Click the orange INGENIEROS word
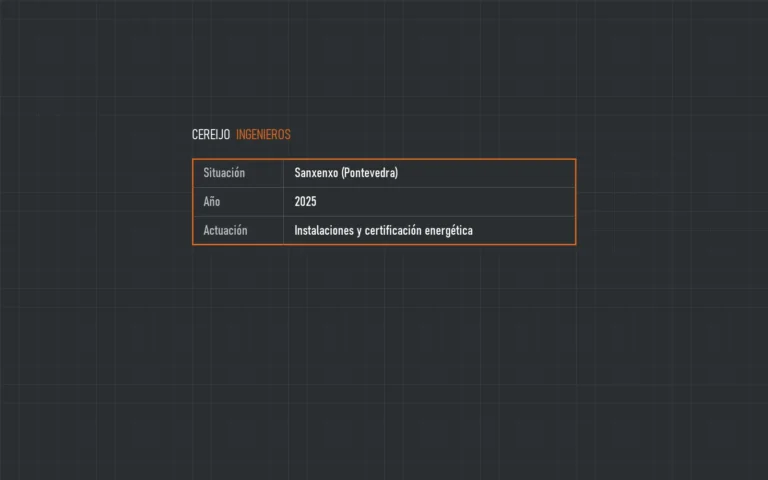The width and height of the screenshot is (768, 480). pos(264,135)
